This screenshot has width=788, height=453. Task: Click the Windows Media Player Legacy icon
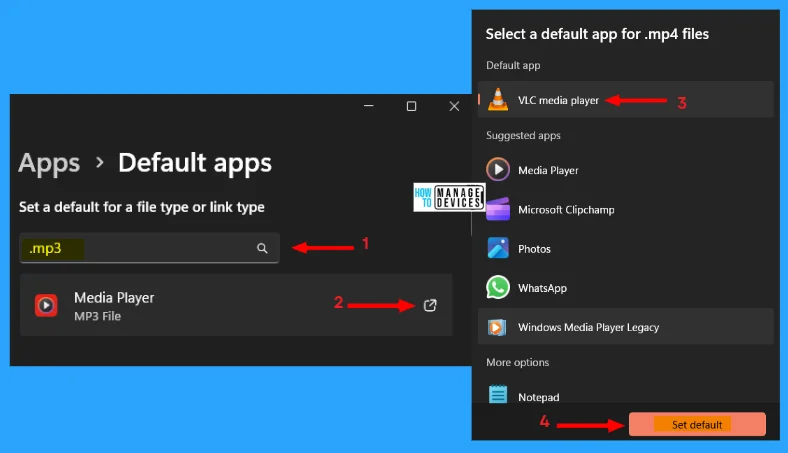[497, 327]
